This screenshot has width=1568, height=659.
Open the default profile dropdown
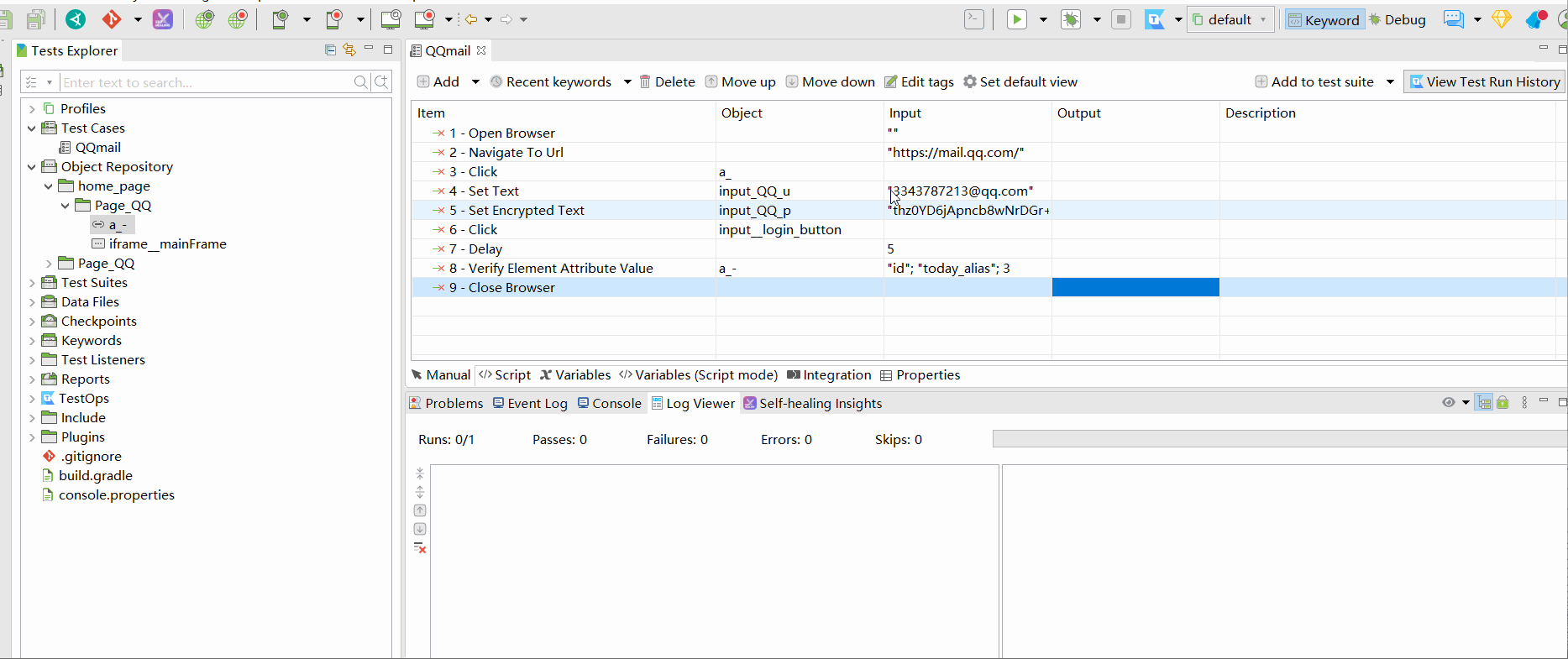[1230, 19]
